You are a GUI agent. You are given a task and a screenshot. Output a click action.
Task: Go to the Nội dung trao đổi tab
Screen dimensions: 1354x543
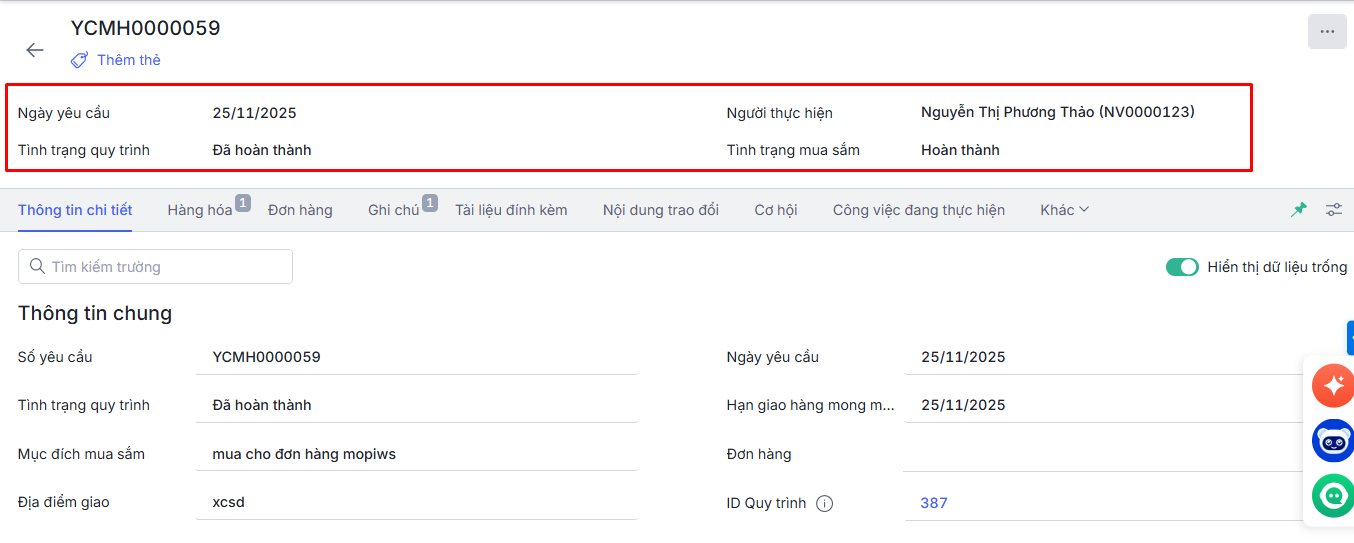pos(660,210)
